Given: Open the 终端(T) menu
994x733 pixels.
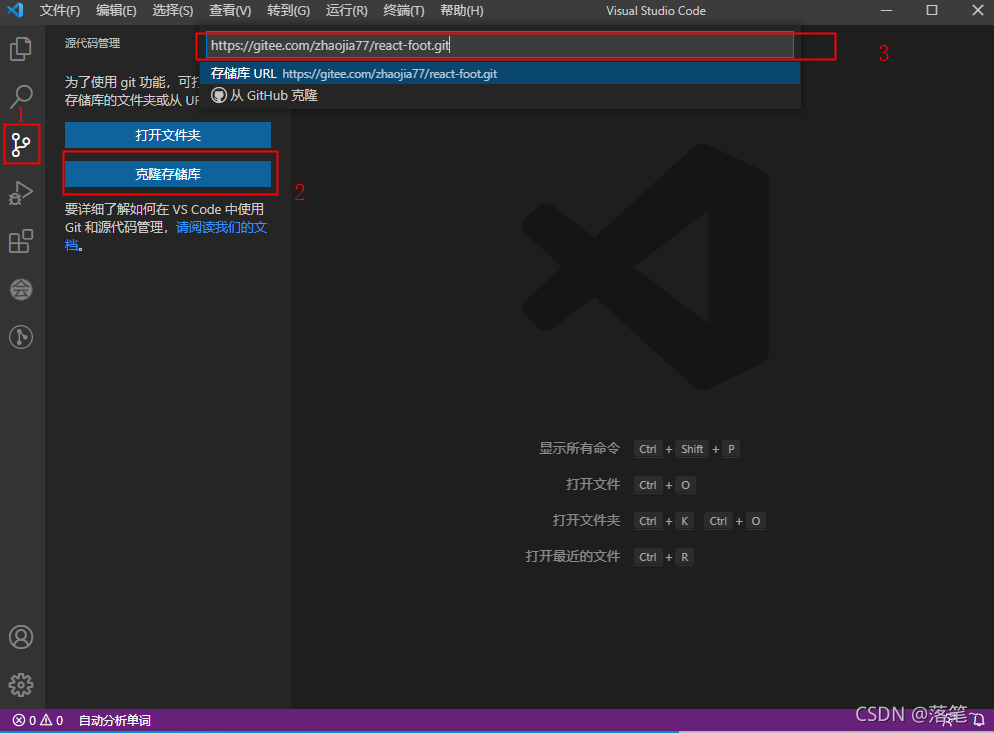Looking at the screenshot, I should pyautogui.click(x=404, y=11).
